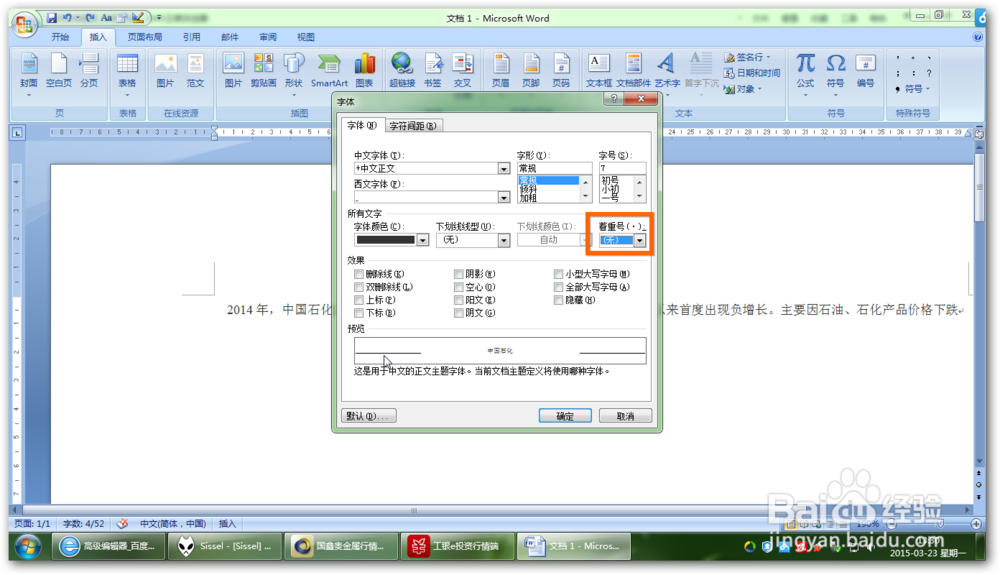
Task: Open the WordArt (艺术字) gallery
Action: tap(666, 71)
